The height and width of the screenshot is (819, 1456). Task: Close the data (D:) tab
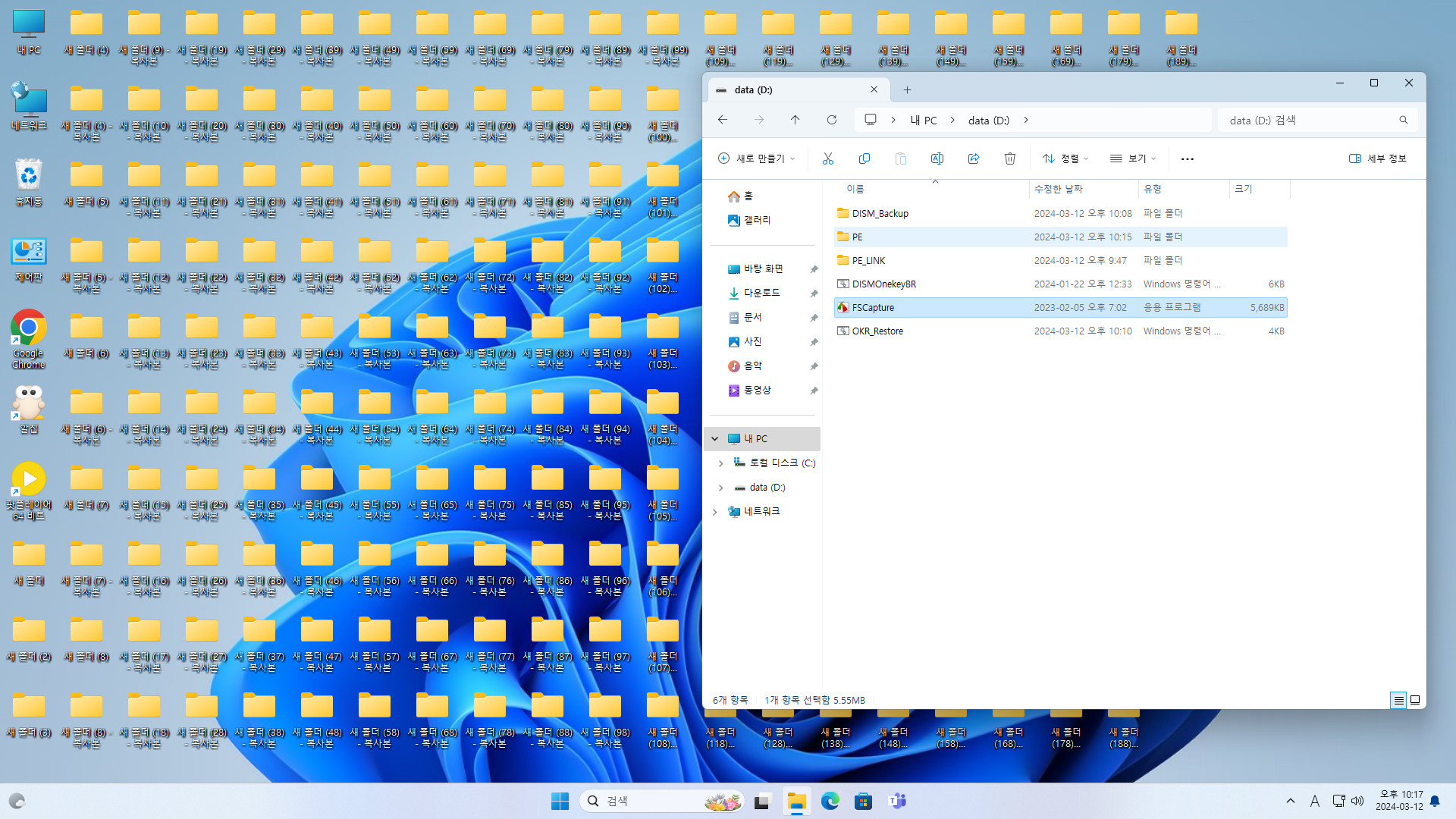pyautogui.click(x=874, y=89)
